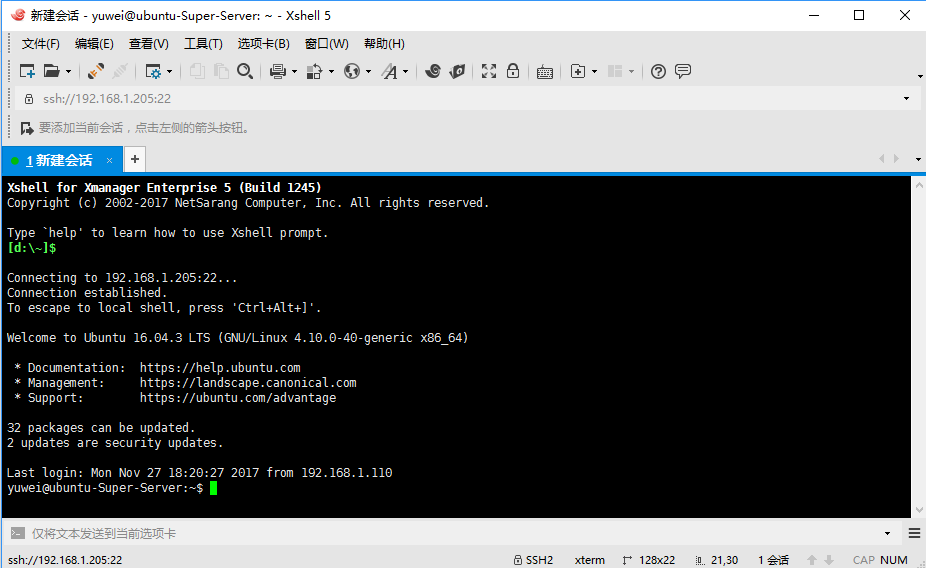The height and width of the screenshot is (568, 926).
Task: Open the 文件(F) menu
Action: click(41, 44)
